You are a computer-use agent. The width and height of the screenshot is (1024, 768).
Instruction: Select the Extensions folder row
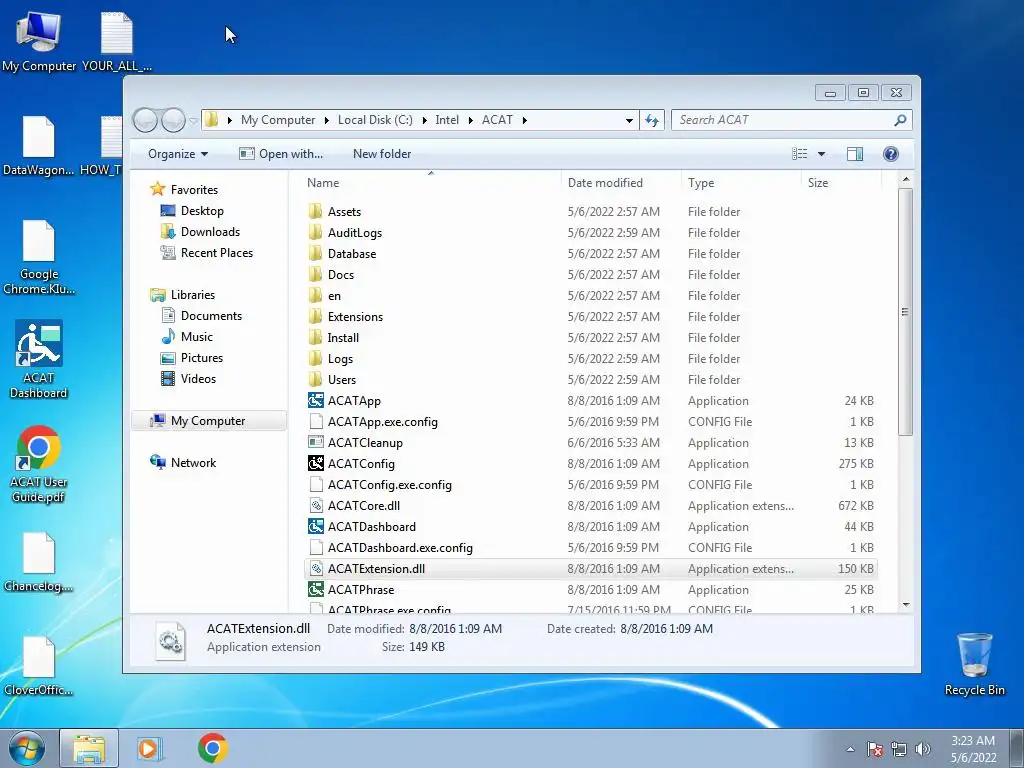(x=590, y=316)
